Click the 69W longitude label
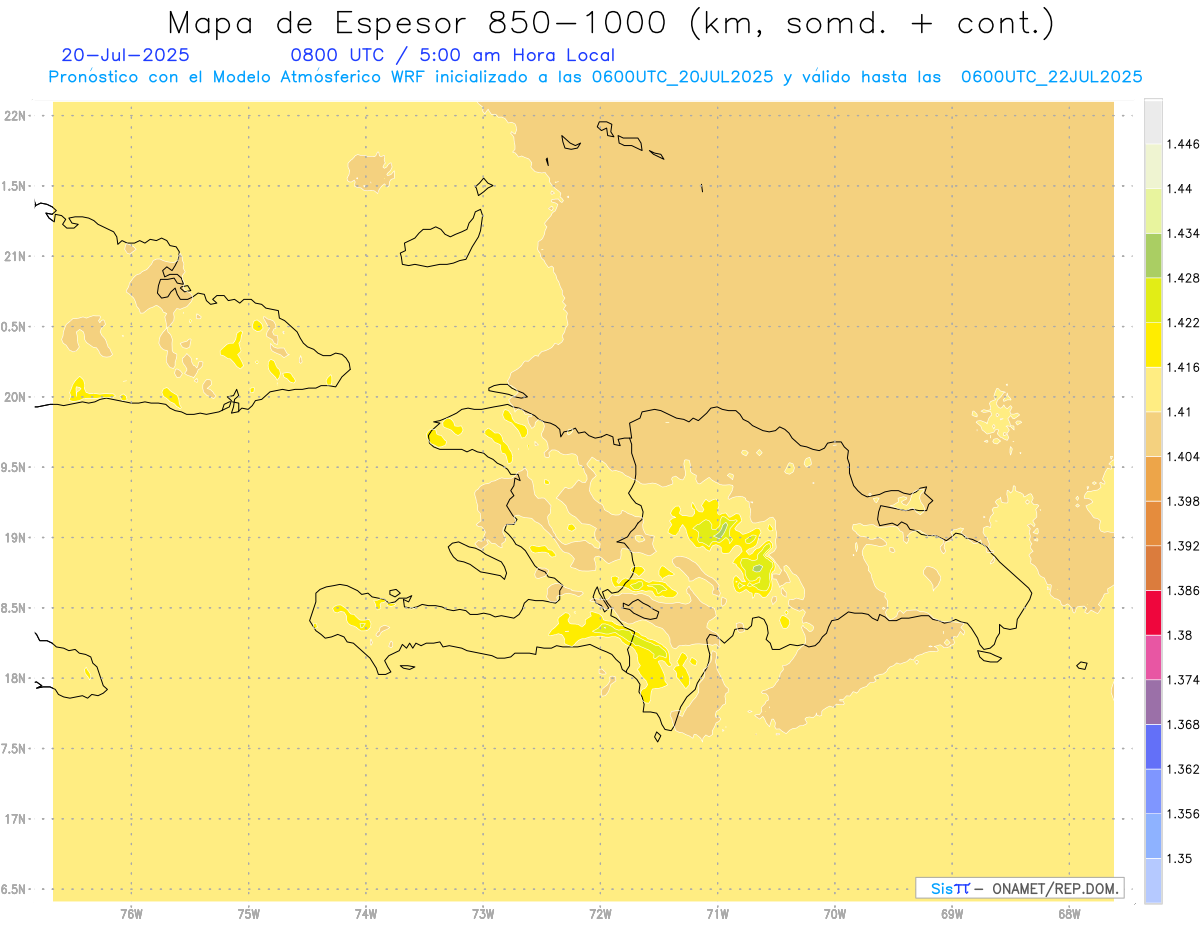The width and height of the screenshot is (1200, 927). point(952,913)
